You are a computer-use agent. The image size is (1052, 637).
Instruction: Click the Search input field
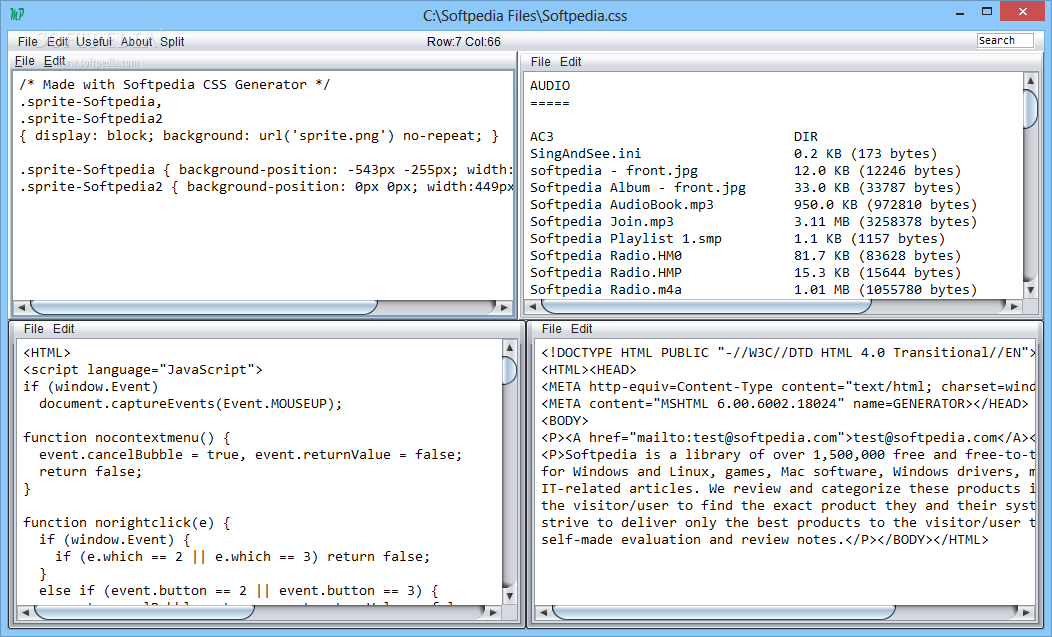point(1005,40)
